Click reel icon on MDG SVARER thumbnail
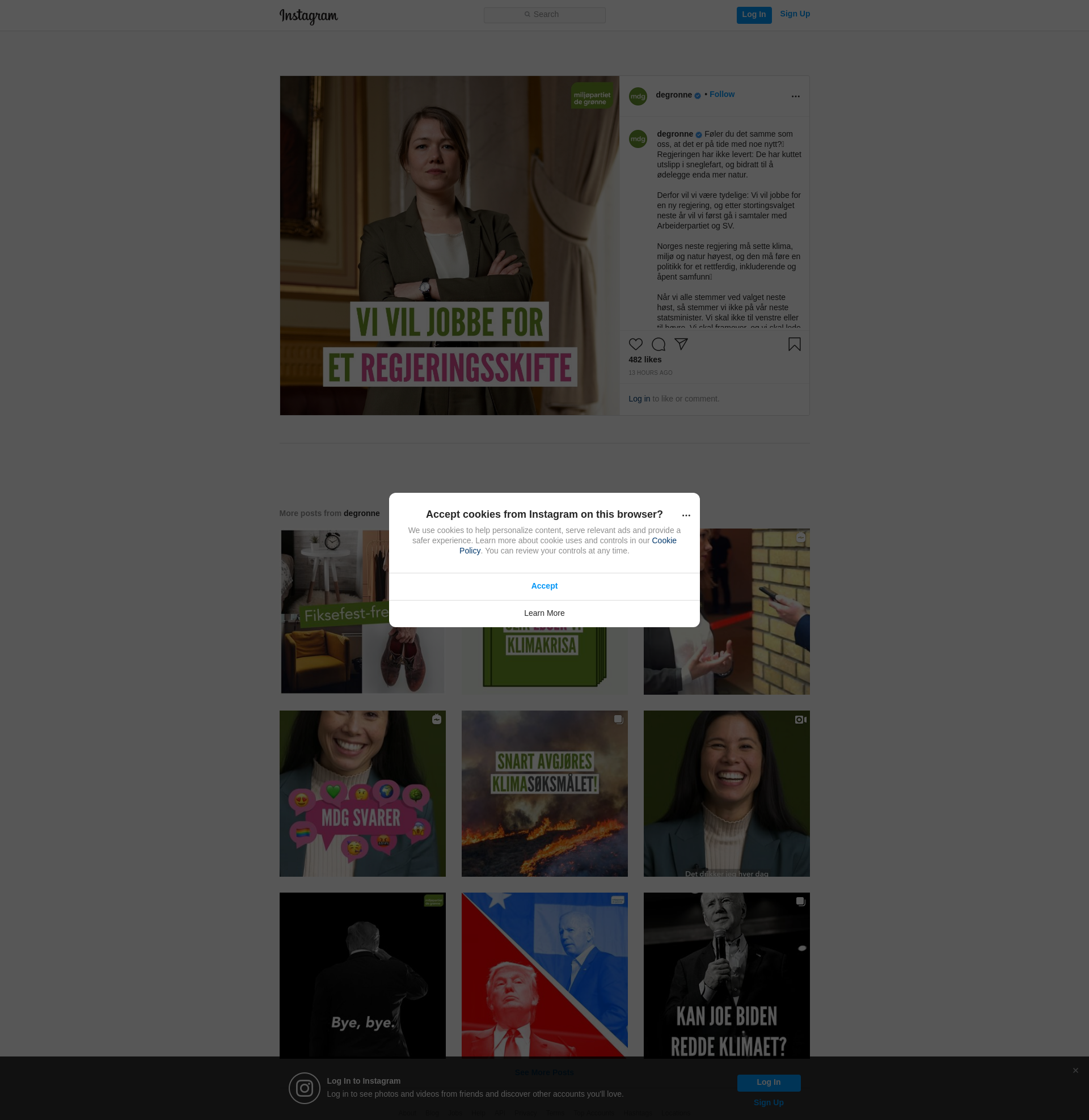1089x1120 pixels. (436, 719)
